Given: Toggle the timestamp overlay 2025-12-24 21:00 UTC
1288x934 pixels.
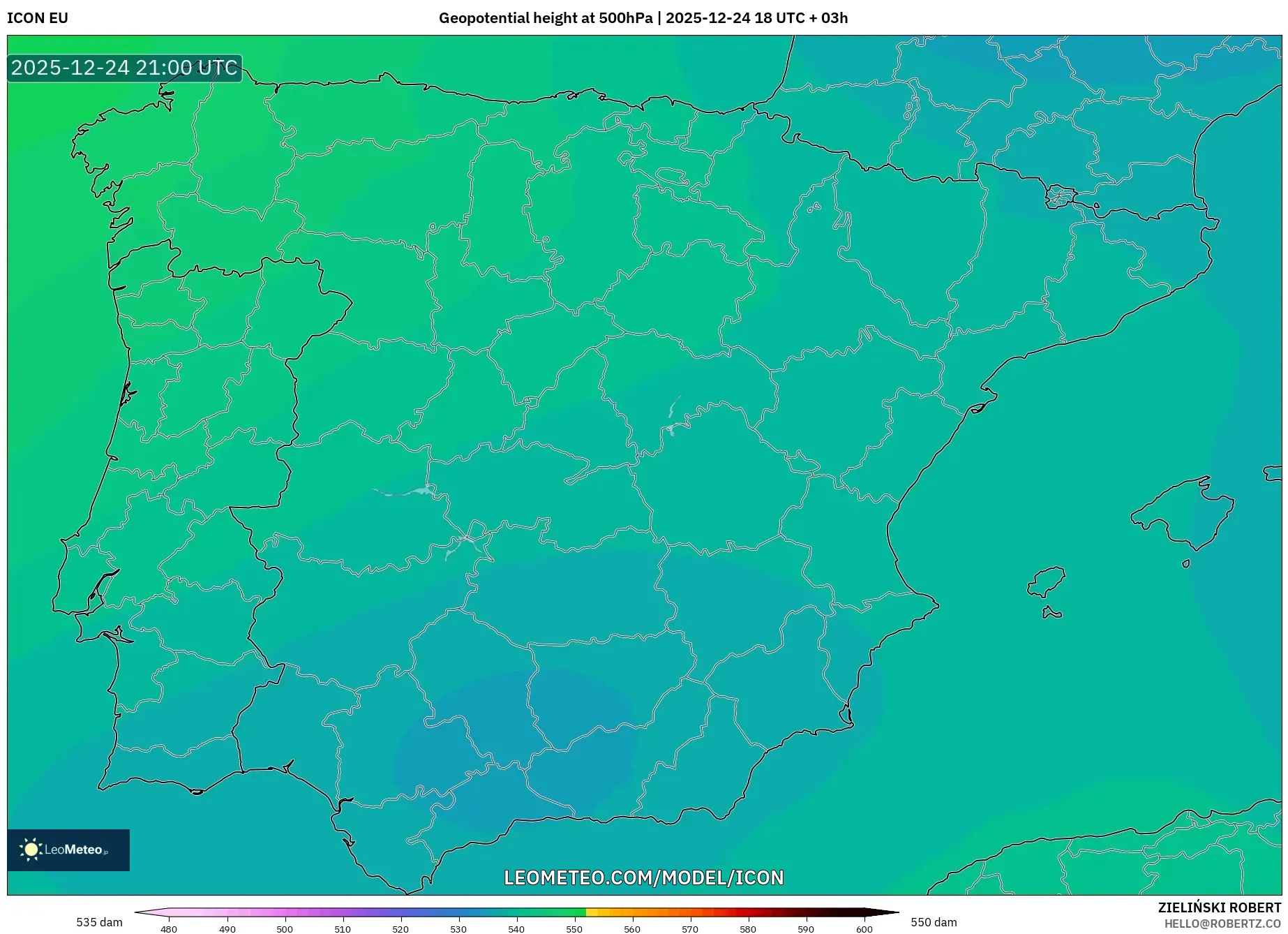Looking at the screenshot, I should coord(123,68).
